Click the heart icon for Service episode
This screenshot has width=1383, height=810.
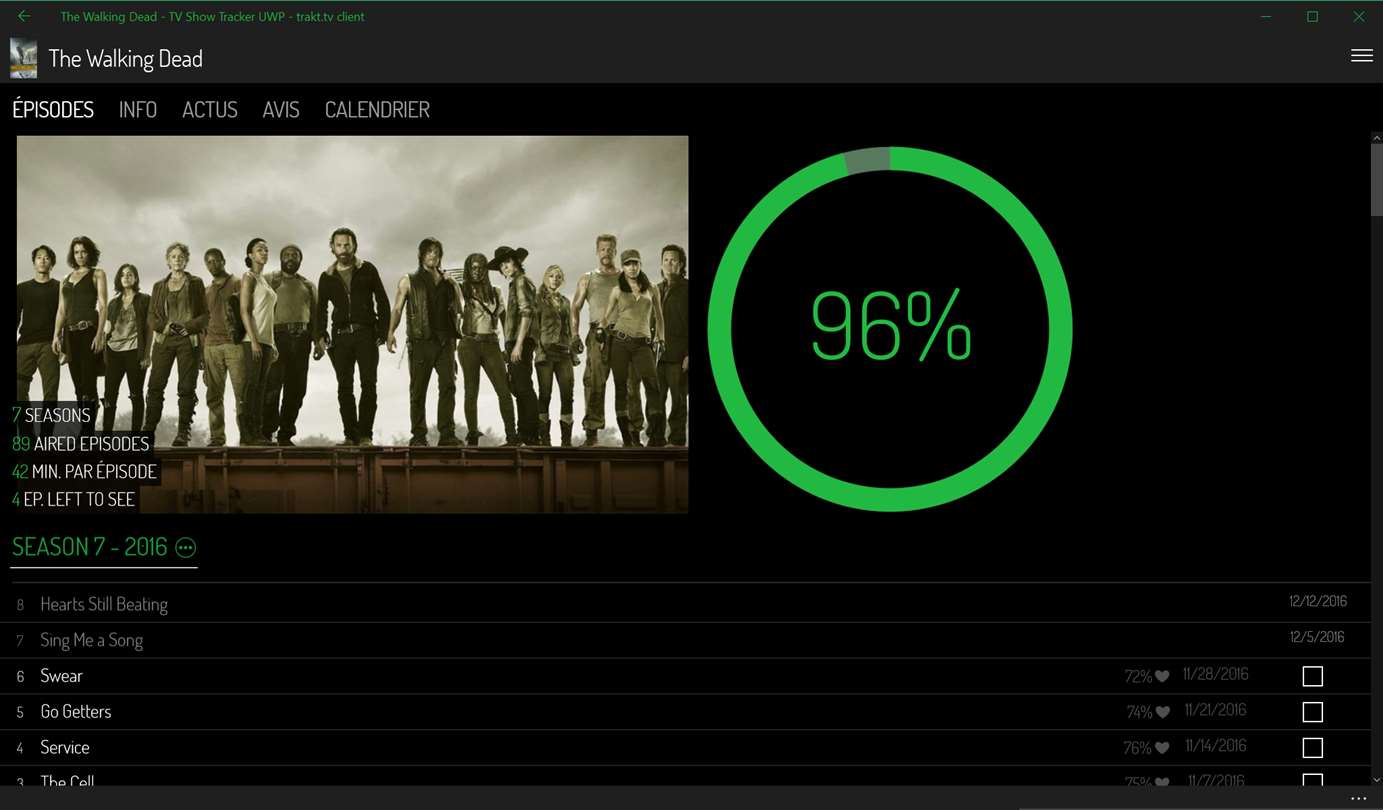coord(1162,748)
